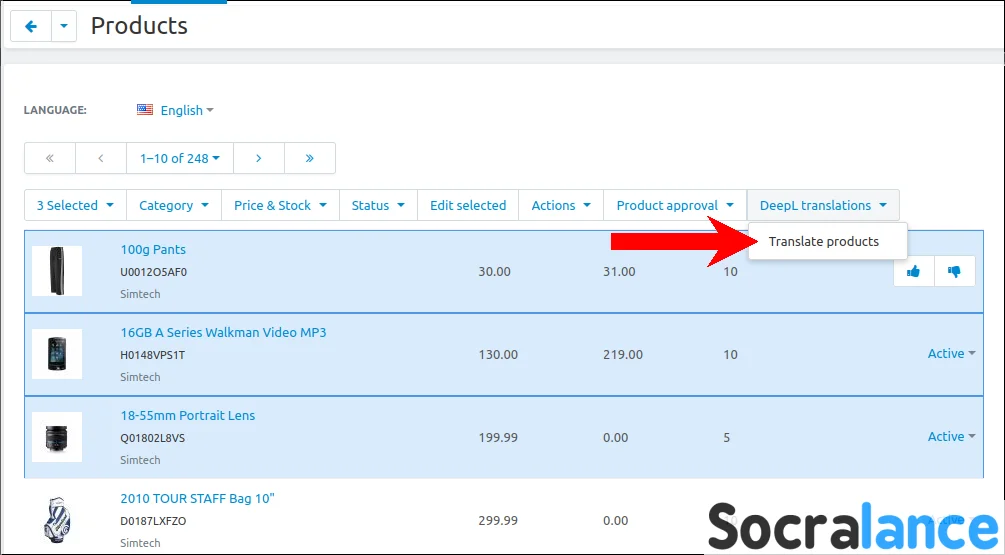This screenshot has height=555, width=1005.
Task: Toggle Active status for 18-55mm Portrait Lens
Action: (951, 437)
